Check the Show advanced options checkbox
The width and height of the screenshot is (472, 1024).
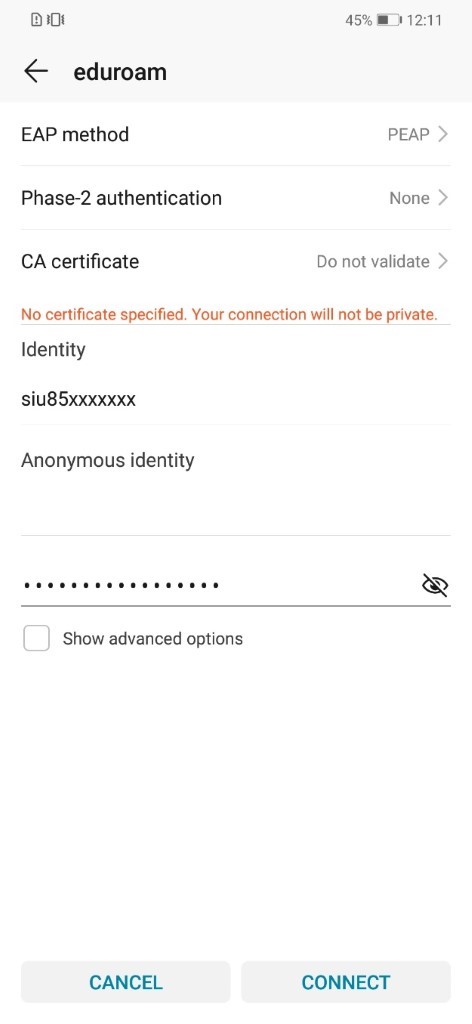[x=37, y=638]
